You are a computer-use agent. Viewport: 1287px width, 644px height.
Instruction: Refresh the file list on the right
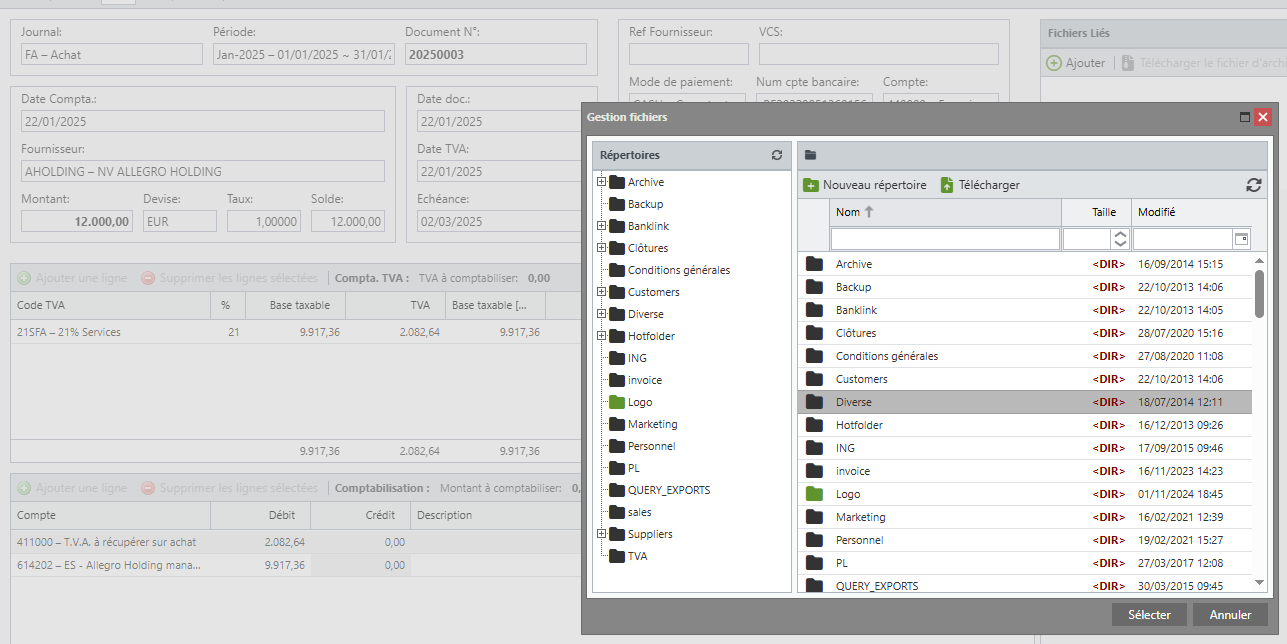click(1253, 185)
